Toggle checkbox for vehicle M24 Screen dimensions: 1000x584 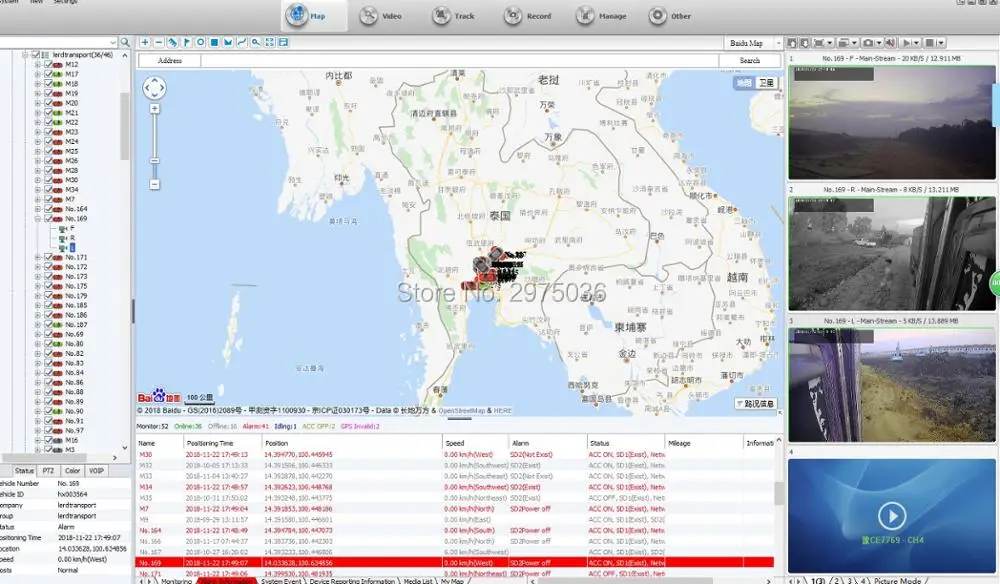48,142
